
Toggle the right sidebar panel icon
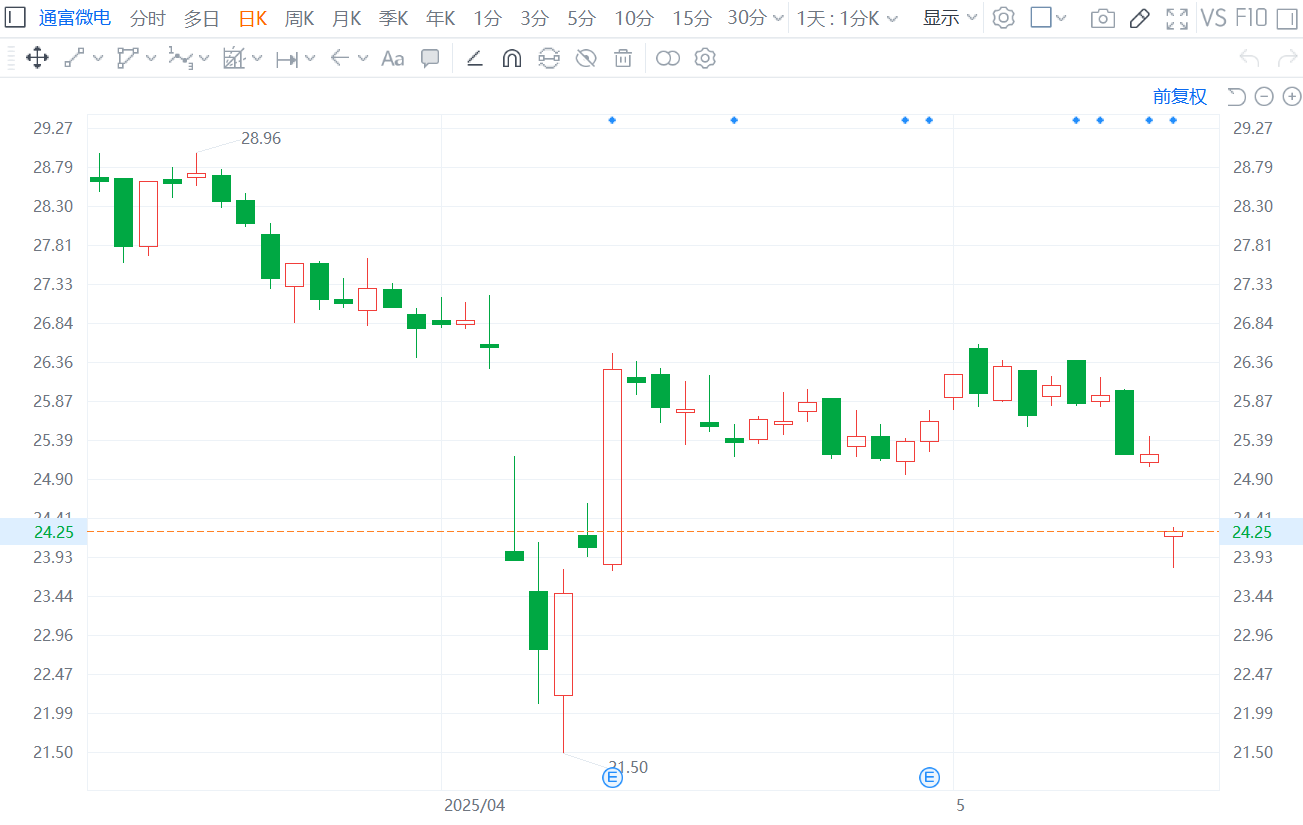[1286, 18]
